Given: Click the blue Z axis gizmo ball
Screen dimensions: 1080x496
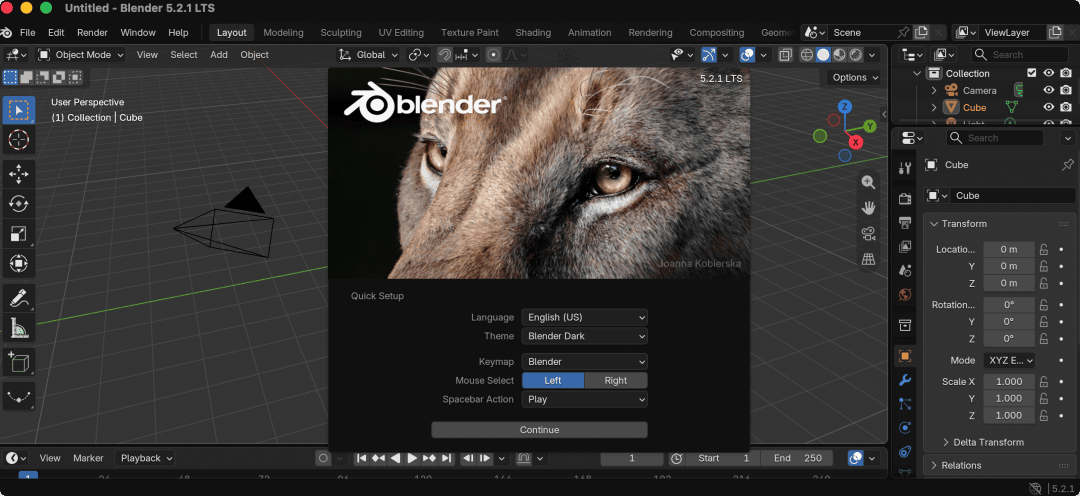Looking at the screenshot, I should coord(845,107).
